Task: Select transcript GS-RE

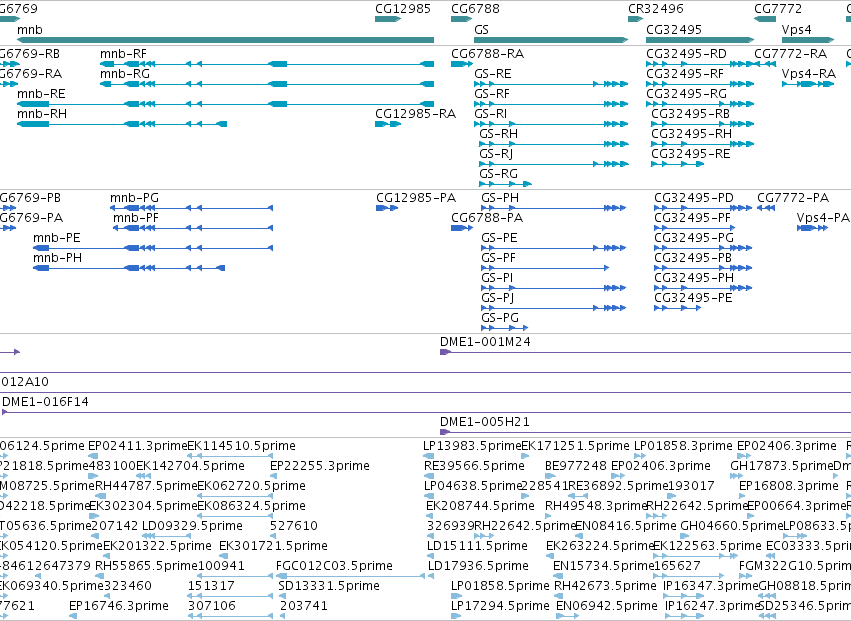Action: pyautogui.click(x=551, y=84)
